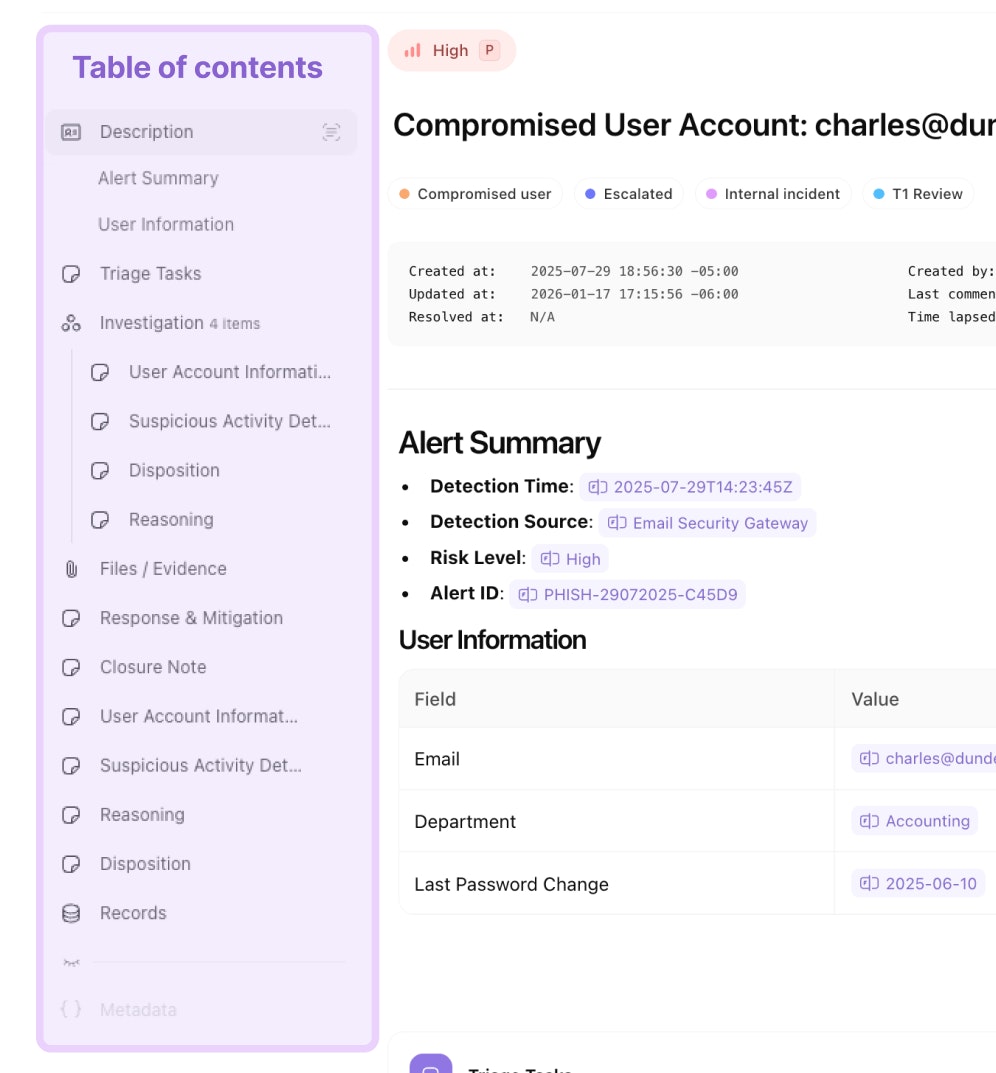Click the Investigation group icon

pos(71,323)
